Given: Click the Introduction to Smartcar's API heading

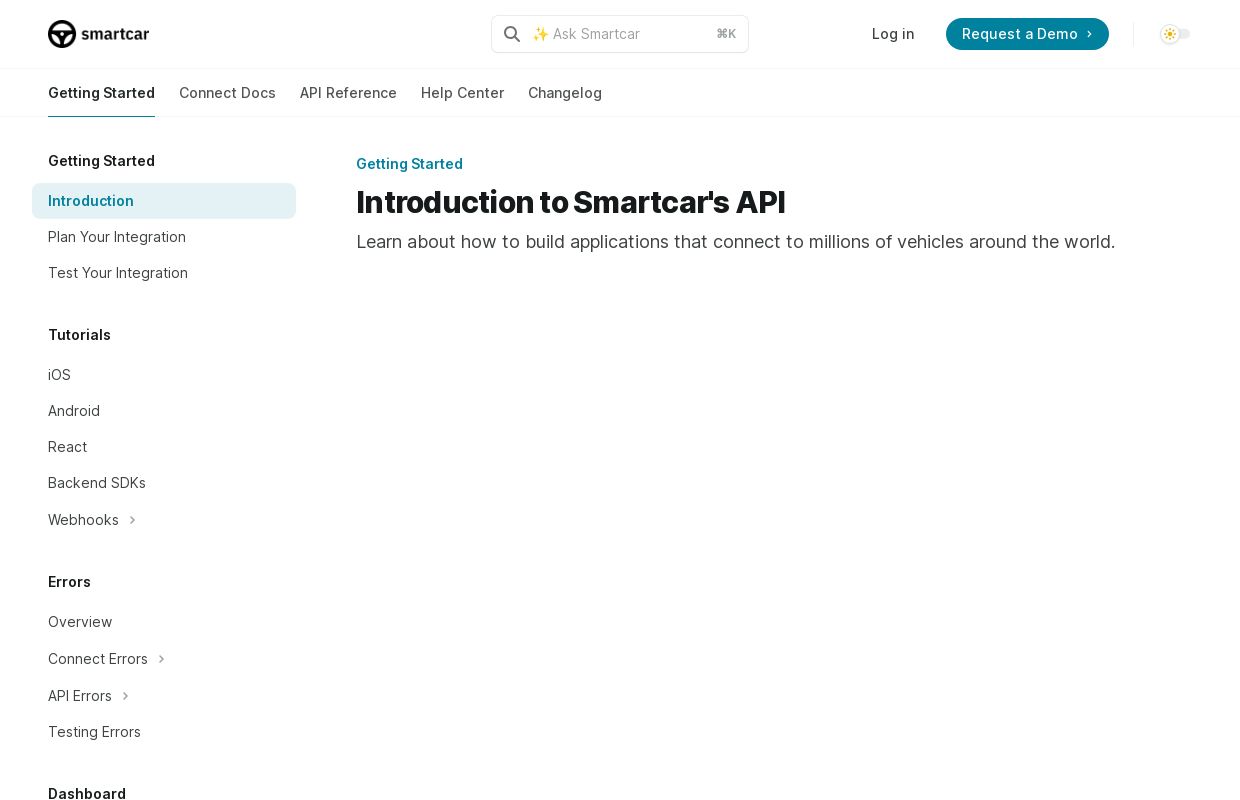Looking at the screenshot, I should tap(571, 202).
